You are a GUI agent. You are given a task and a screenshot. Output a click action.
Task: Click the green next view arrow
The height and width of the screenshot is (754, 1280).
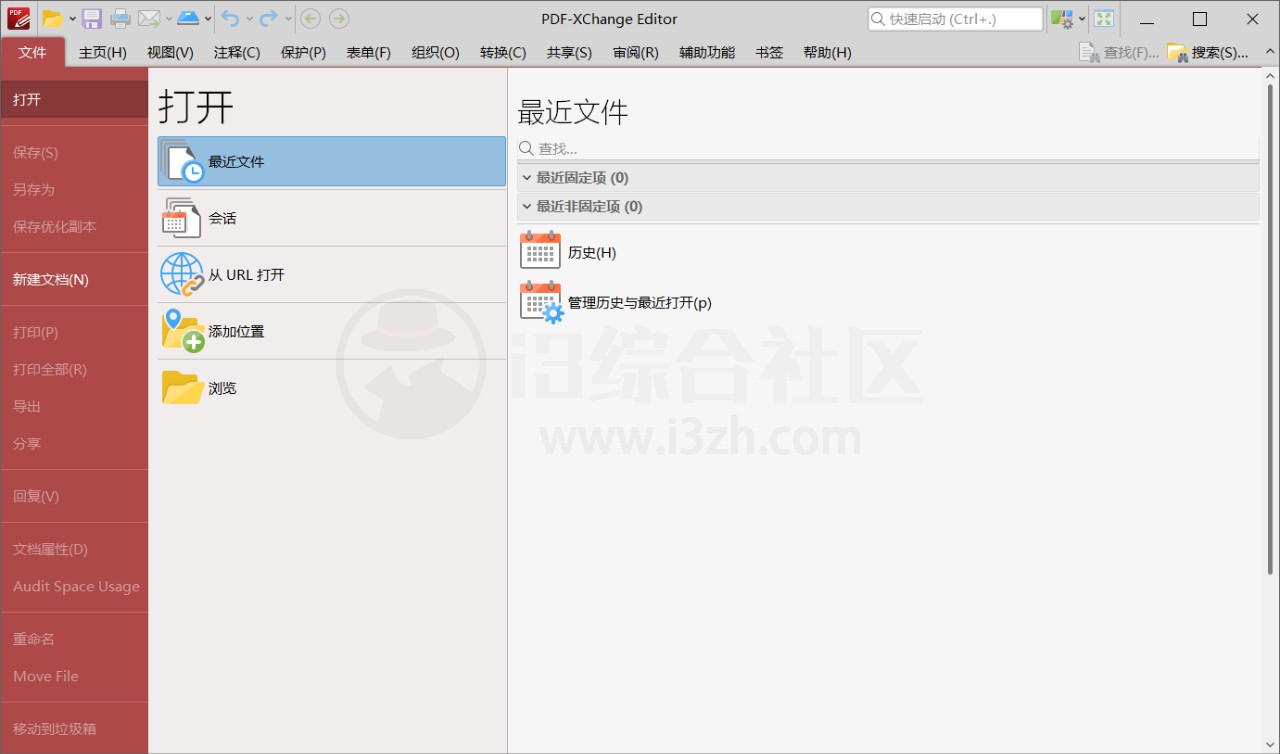tap(339, 18)
